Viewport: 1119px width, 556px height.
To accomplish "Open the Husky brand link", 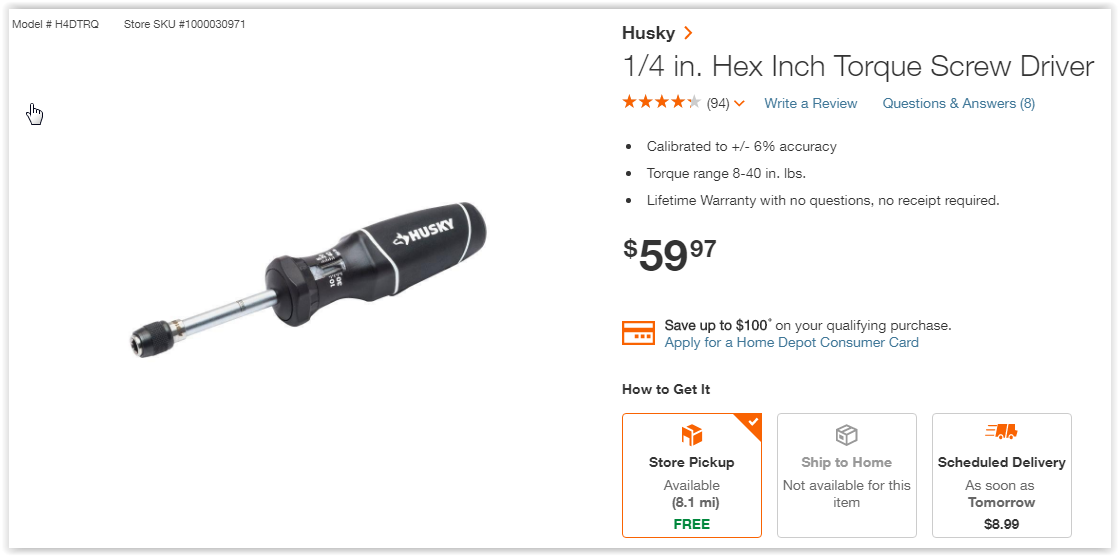I will pos(648,33).
